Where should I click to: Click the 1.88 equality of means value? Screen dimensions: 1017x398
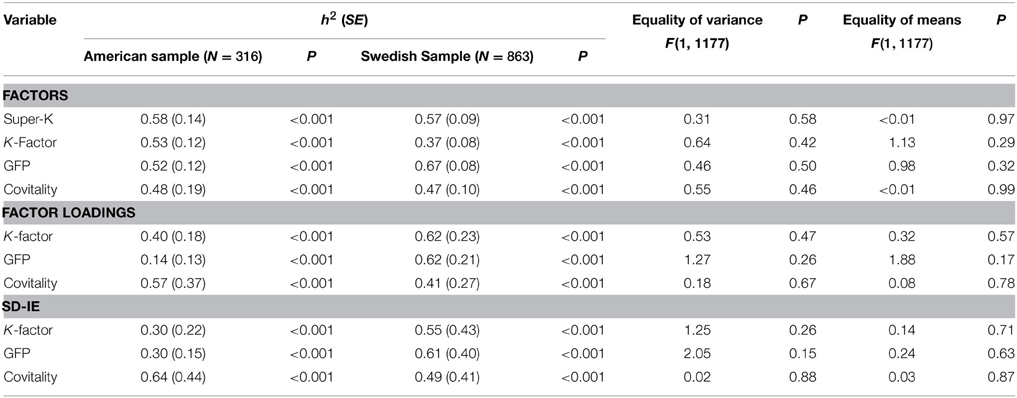pos(942,260)
